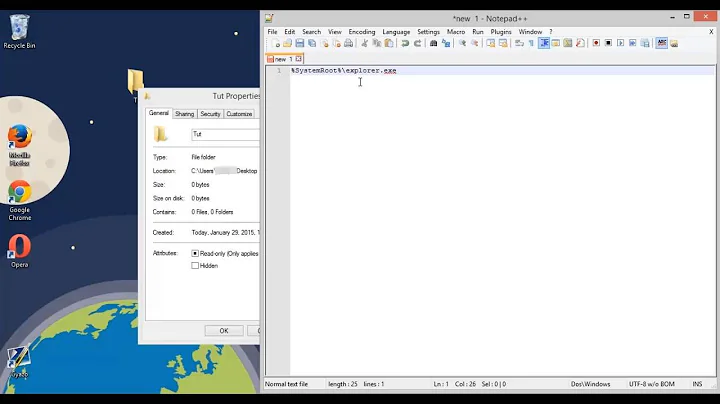
Task: Click OK in Tut Properties dialog
Action: coord(224,330)
